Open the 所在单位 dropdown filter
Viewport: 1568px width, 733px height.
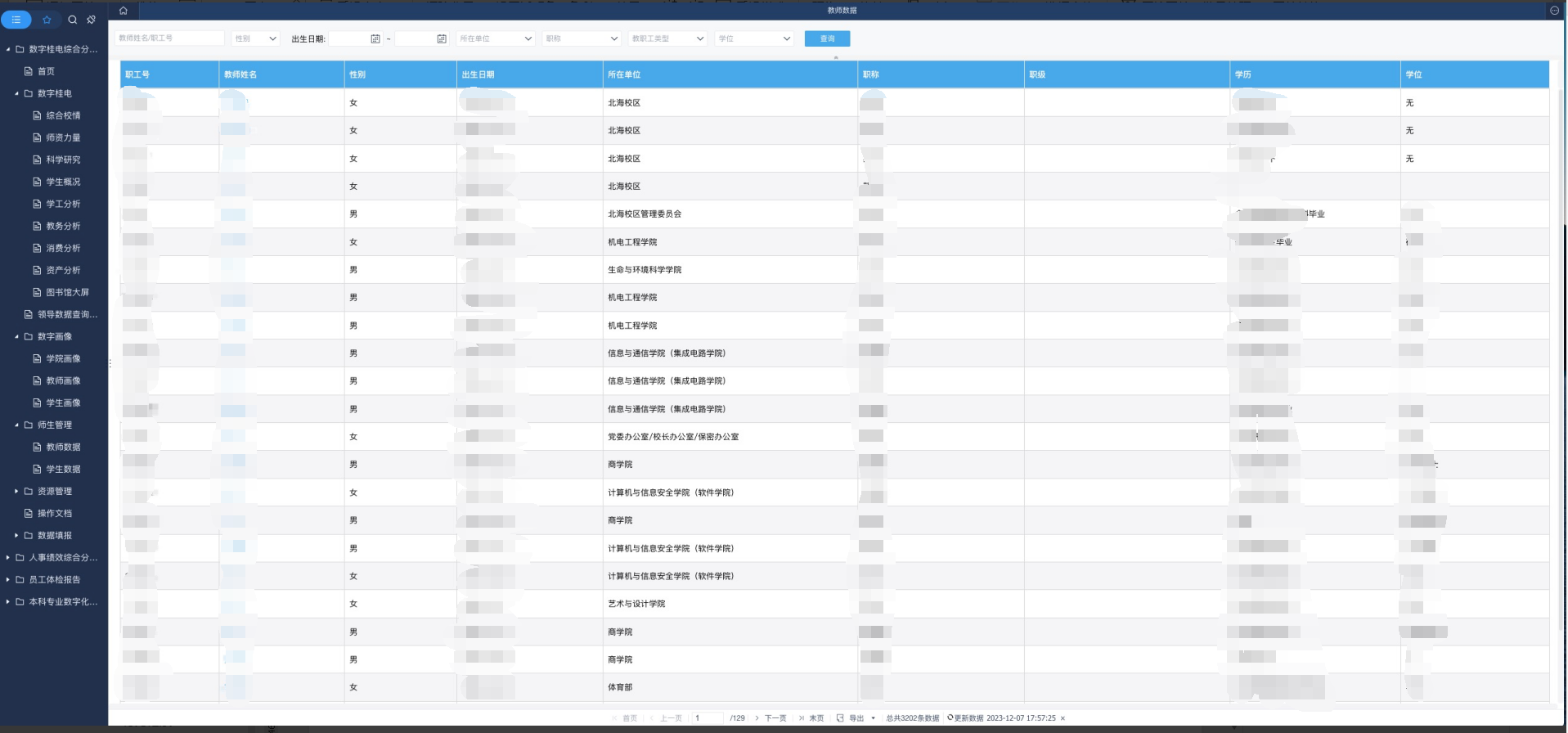pos(496,38)
